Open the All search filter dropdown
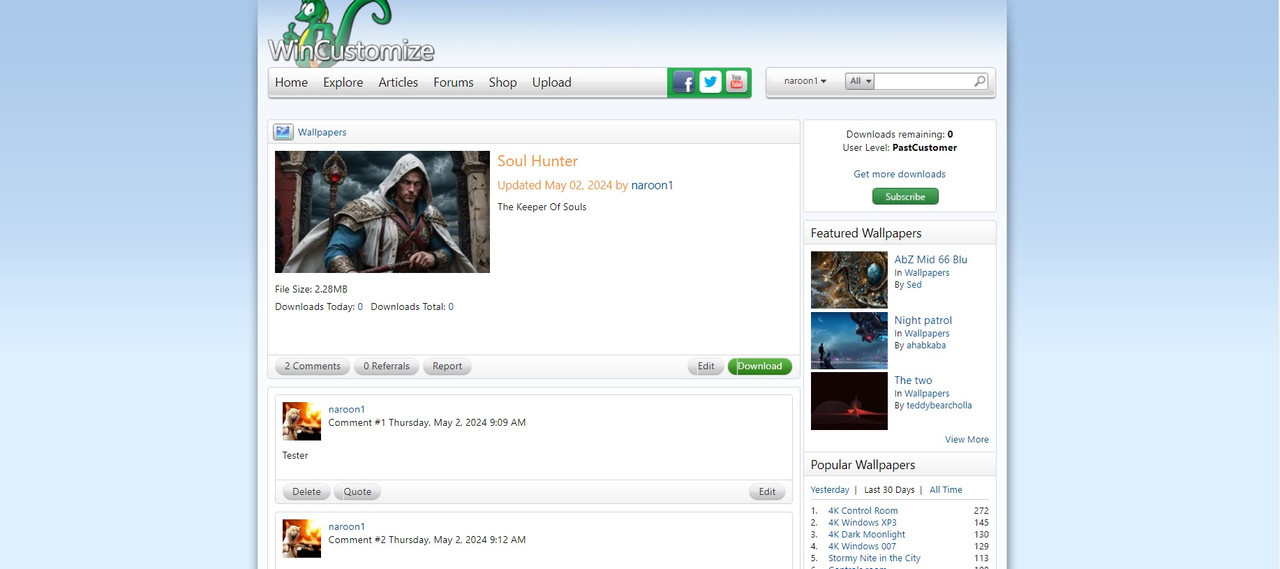 click(860, 81)
